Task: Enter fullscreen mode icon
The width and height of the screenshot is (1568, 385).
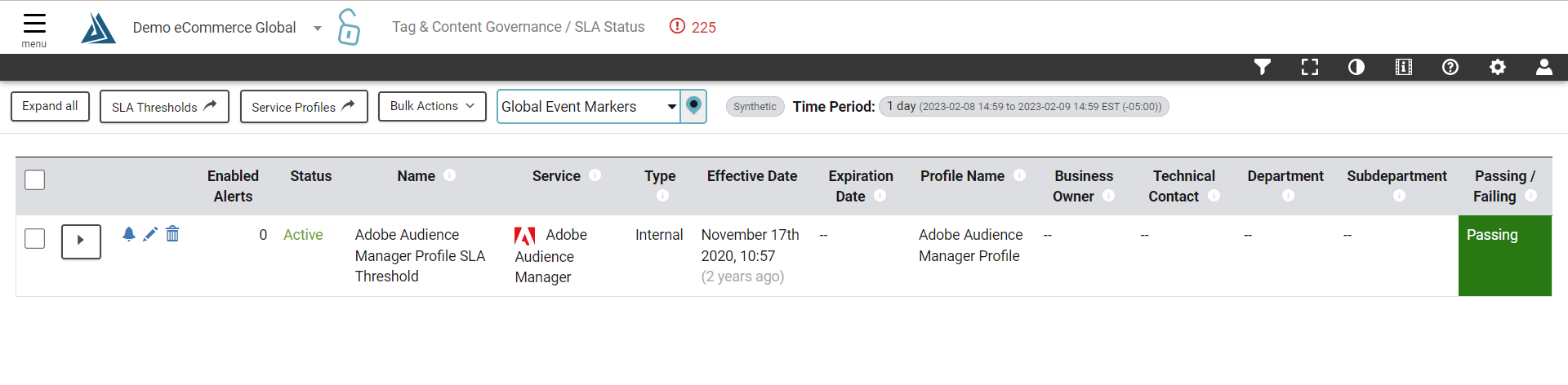Action: pyautogui.click(x=1310, y=67)
